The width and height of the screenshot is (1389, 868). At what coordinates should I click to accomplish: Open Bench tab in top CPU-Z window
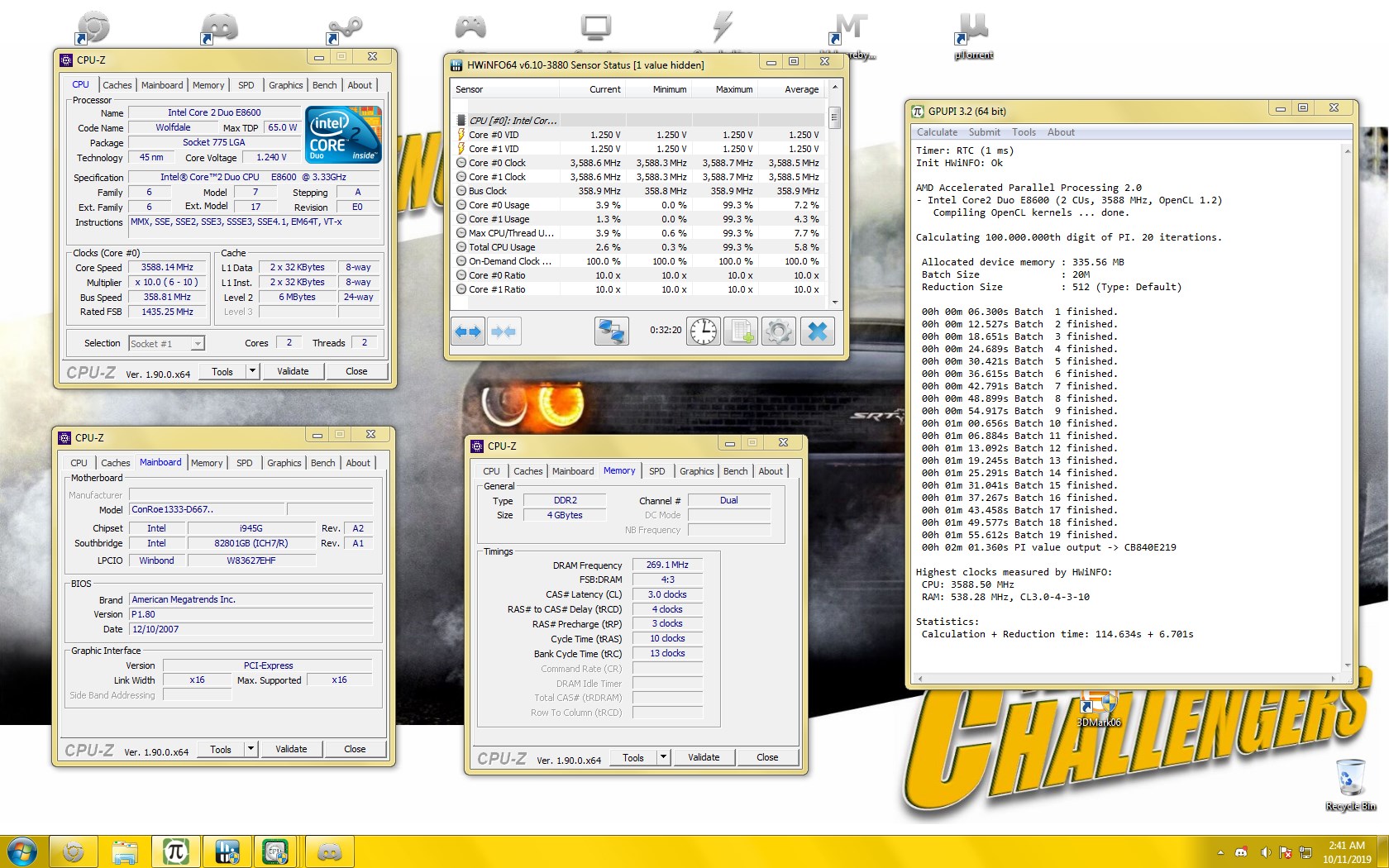click(324, 85)
